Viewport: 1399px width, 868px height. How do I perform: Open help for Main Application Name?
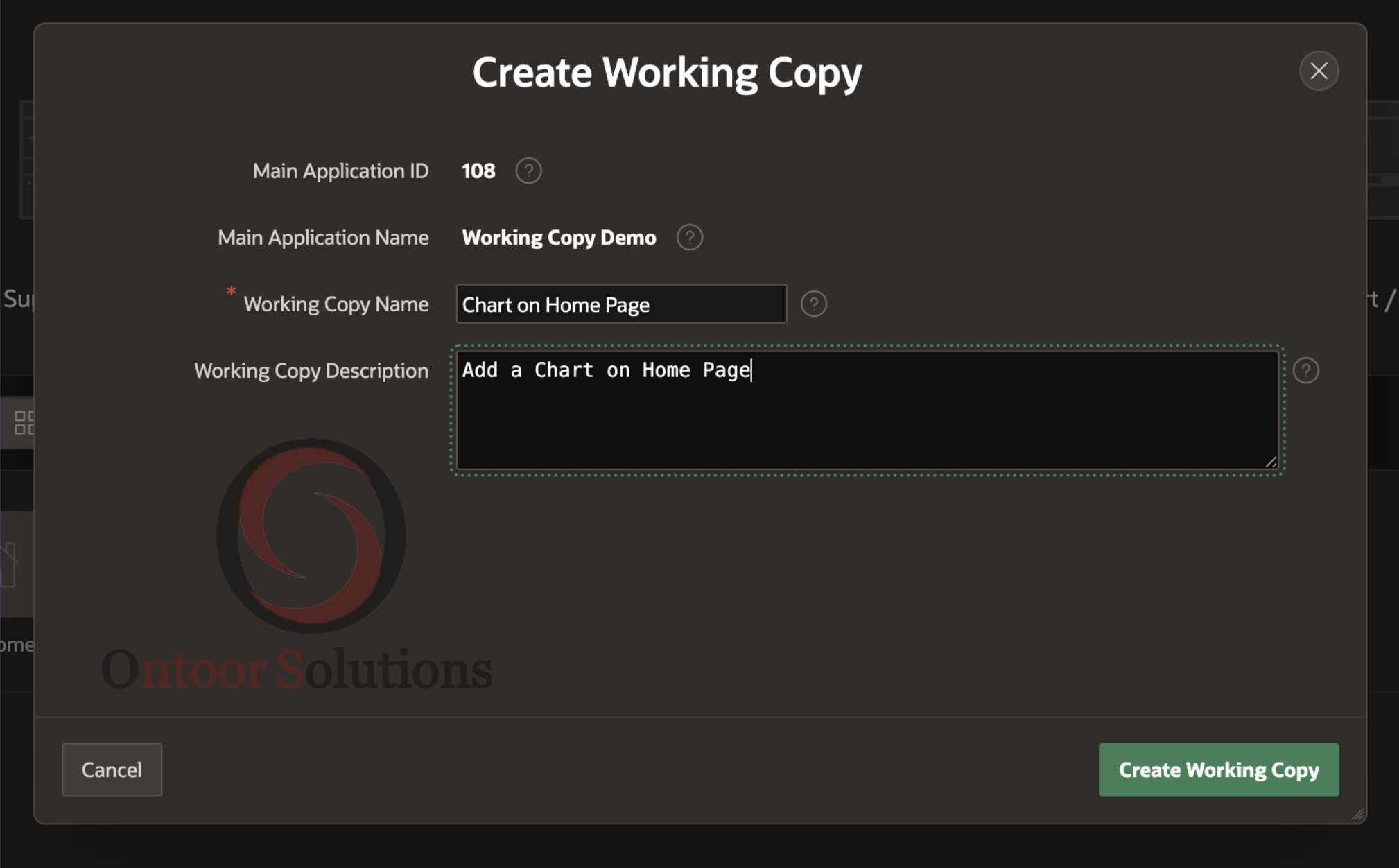tap(689, 237)
